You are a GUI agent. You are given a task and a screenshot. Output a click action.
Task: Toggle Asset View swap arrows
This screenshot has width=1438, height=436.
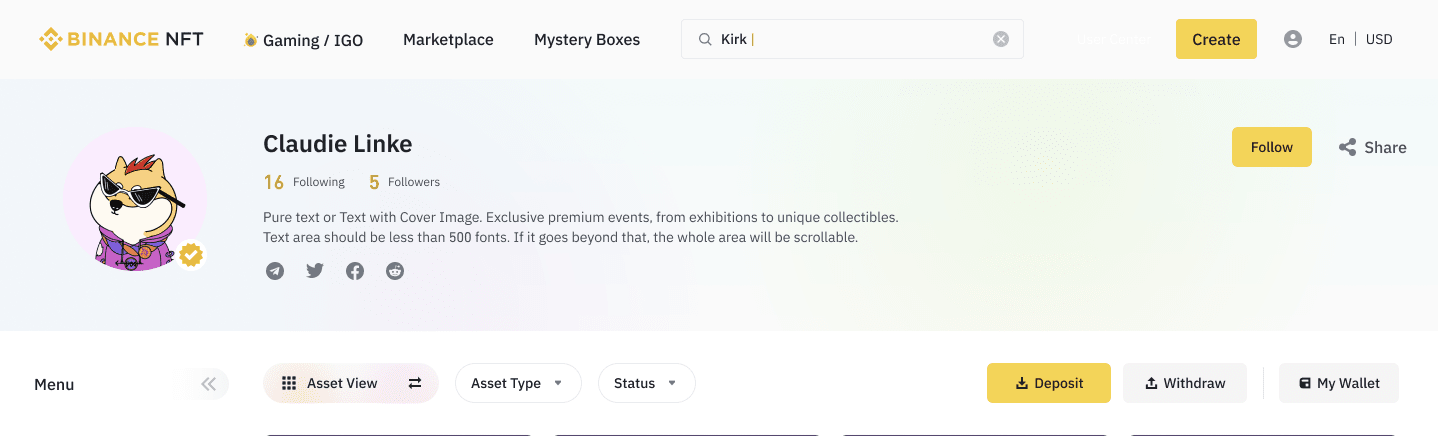[x=415, y=383]
